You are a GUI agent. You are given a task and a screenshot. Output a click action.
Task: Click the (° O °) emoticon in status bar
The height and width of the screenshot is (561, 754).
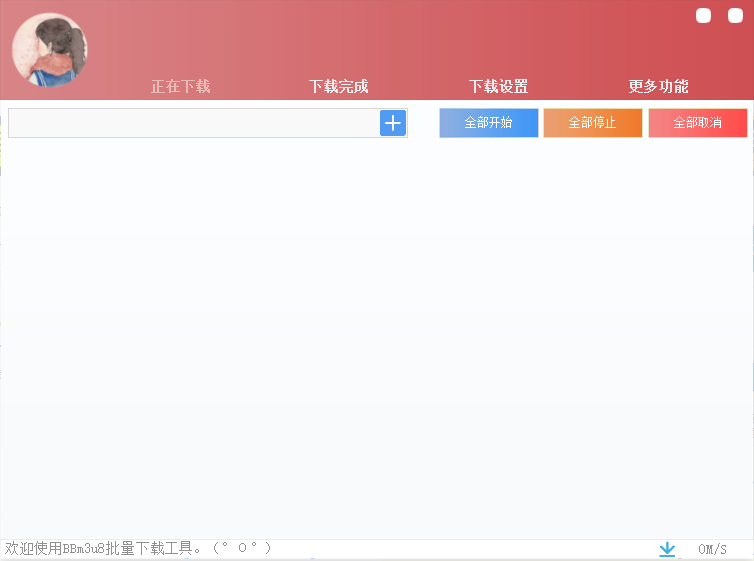coord(242,549)
